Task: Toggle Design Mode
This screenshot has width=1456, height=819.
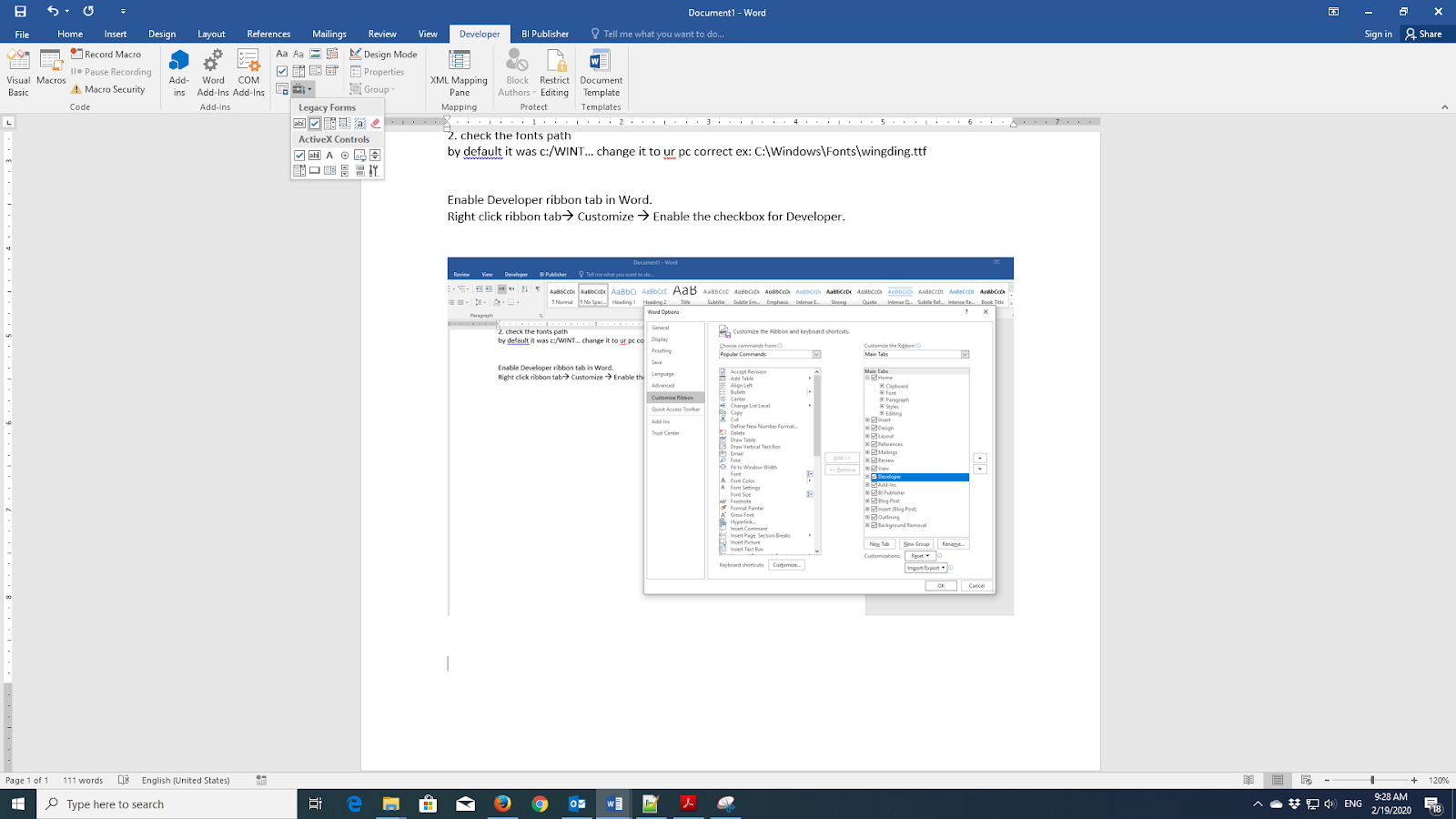Action: [x=383, y=54]
